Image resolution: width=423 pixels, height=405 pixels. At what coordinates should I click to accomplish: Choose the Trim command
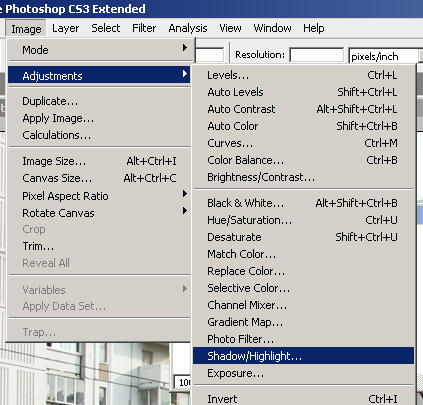(x=99, y=246)
